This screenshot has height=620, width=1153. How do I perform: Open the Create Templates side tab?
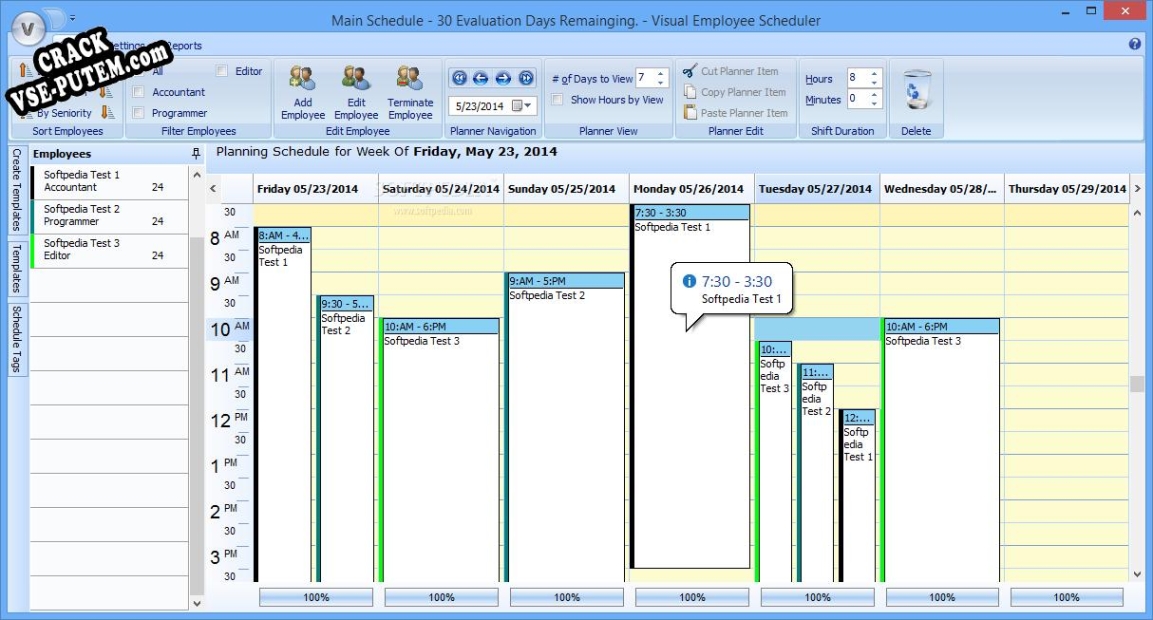click(x=17, y=190)
